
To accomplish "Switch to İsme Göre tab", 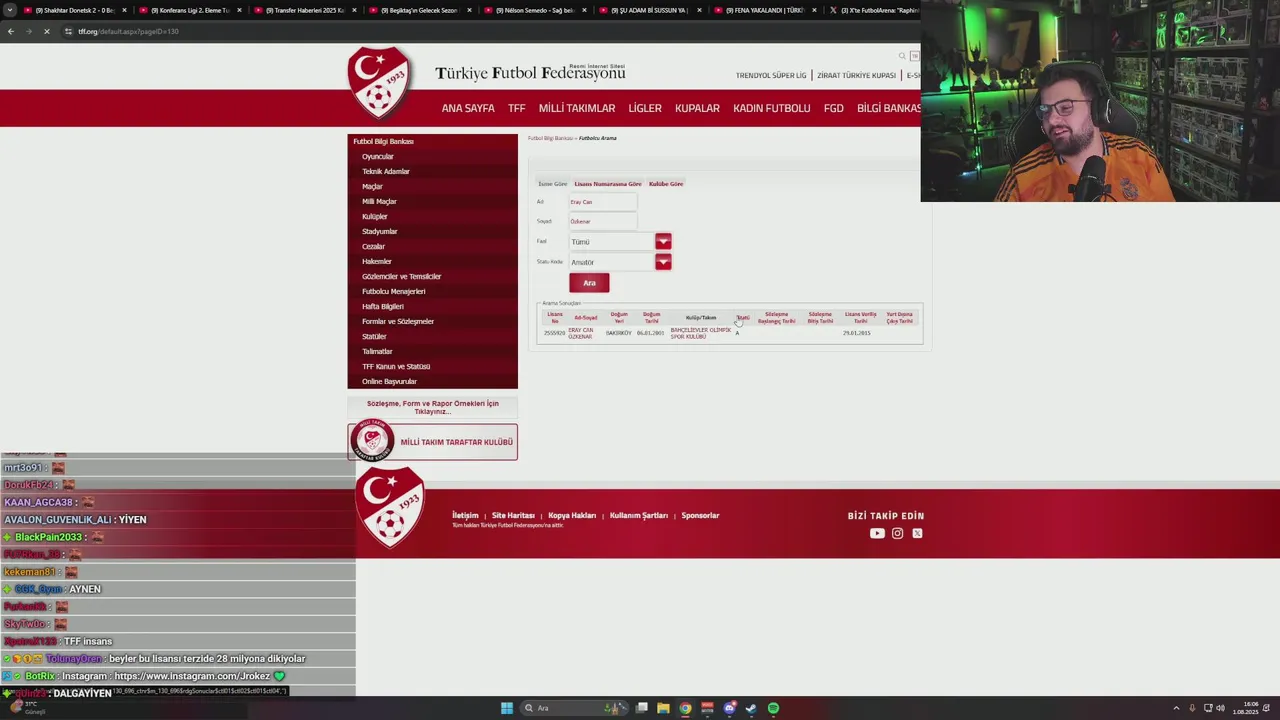I will pos(553,184).
